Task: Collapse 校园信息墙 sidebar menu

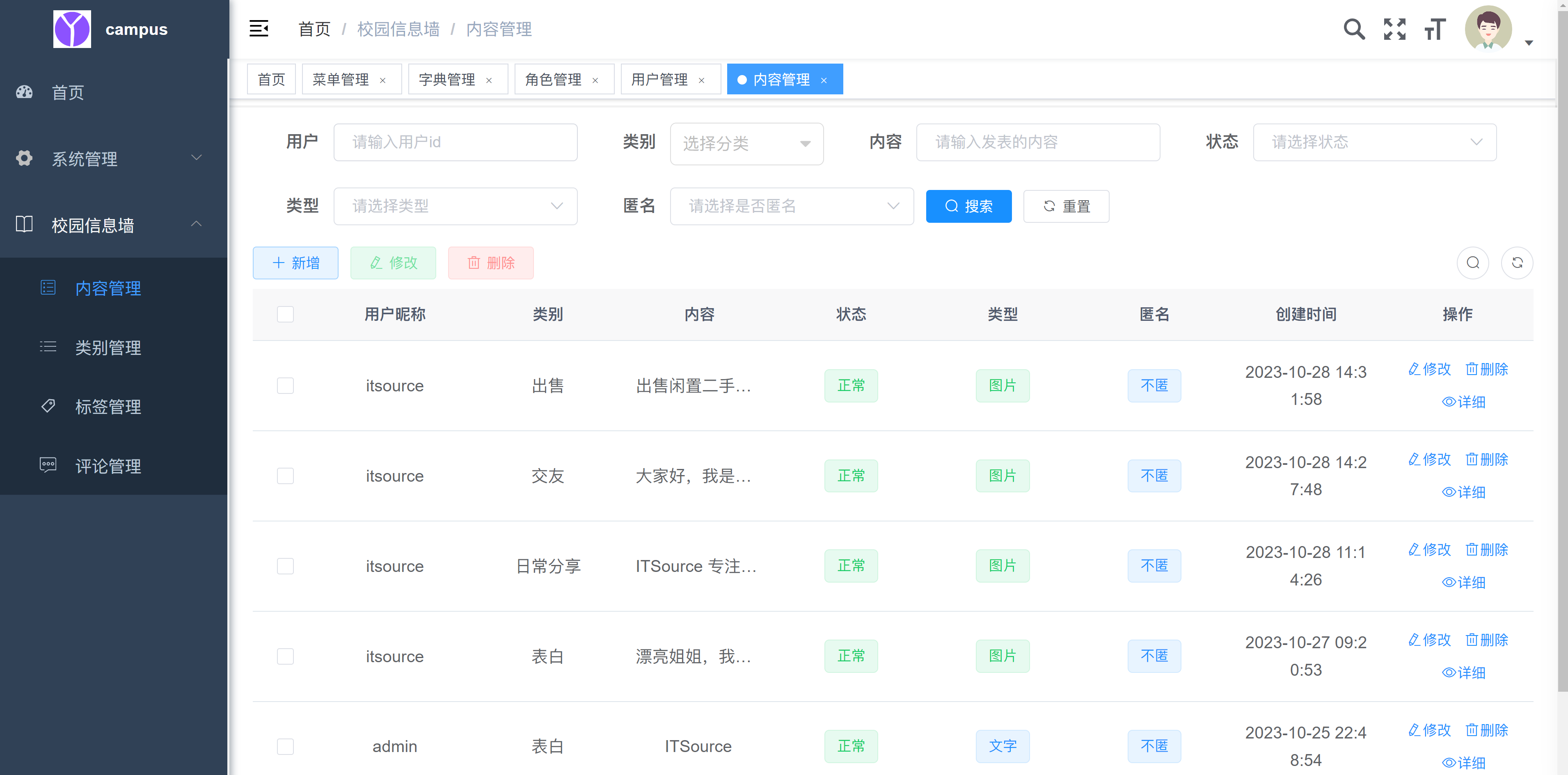Action: (114, 225)
